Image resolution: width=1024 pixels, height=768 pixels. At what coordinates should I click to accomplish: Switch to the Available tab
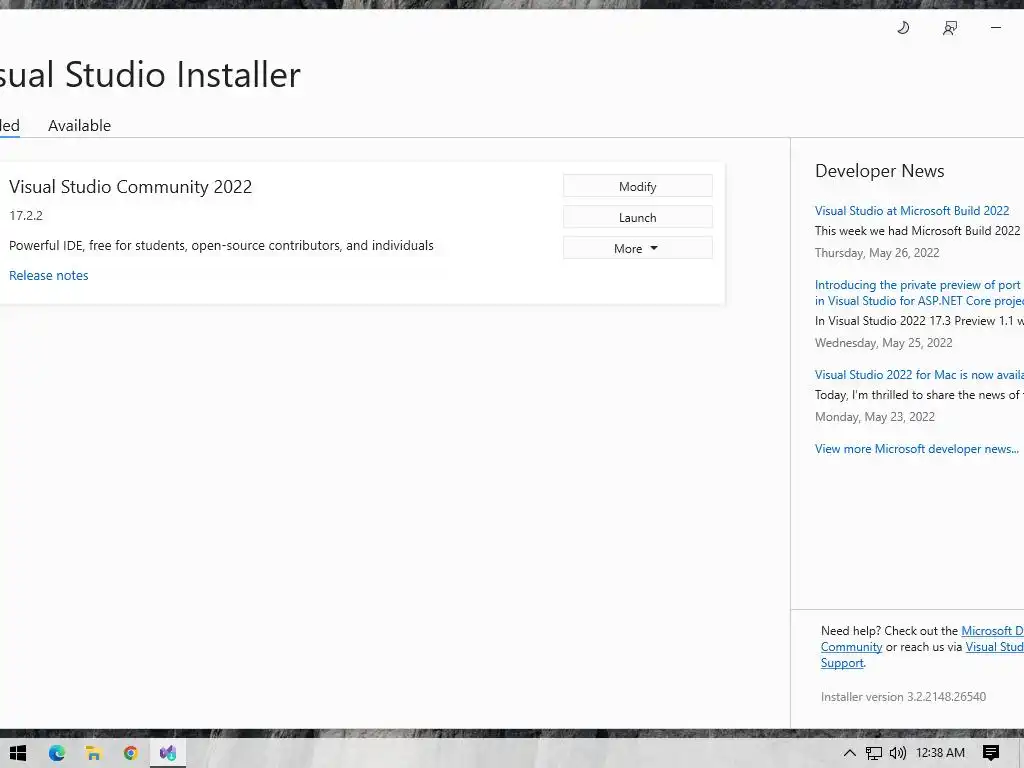click(x=79, y=125)
